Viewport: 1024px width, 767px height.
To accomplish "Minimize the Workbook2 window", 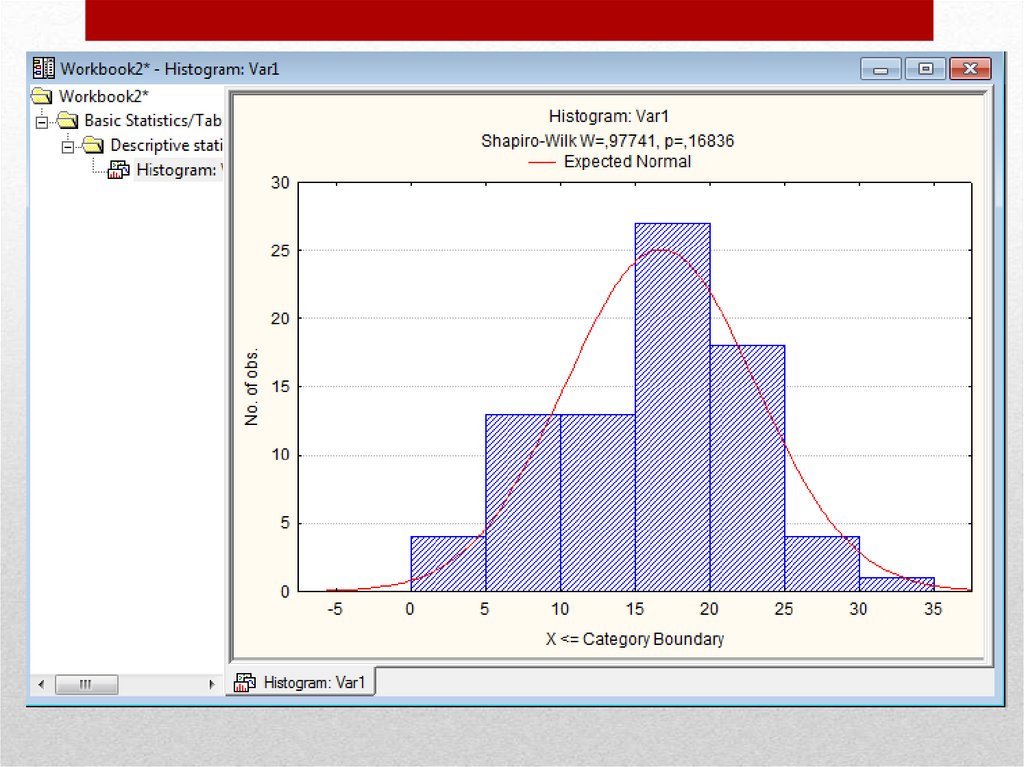I will coord(881,69).
